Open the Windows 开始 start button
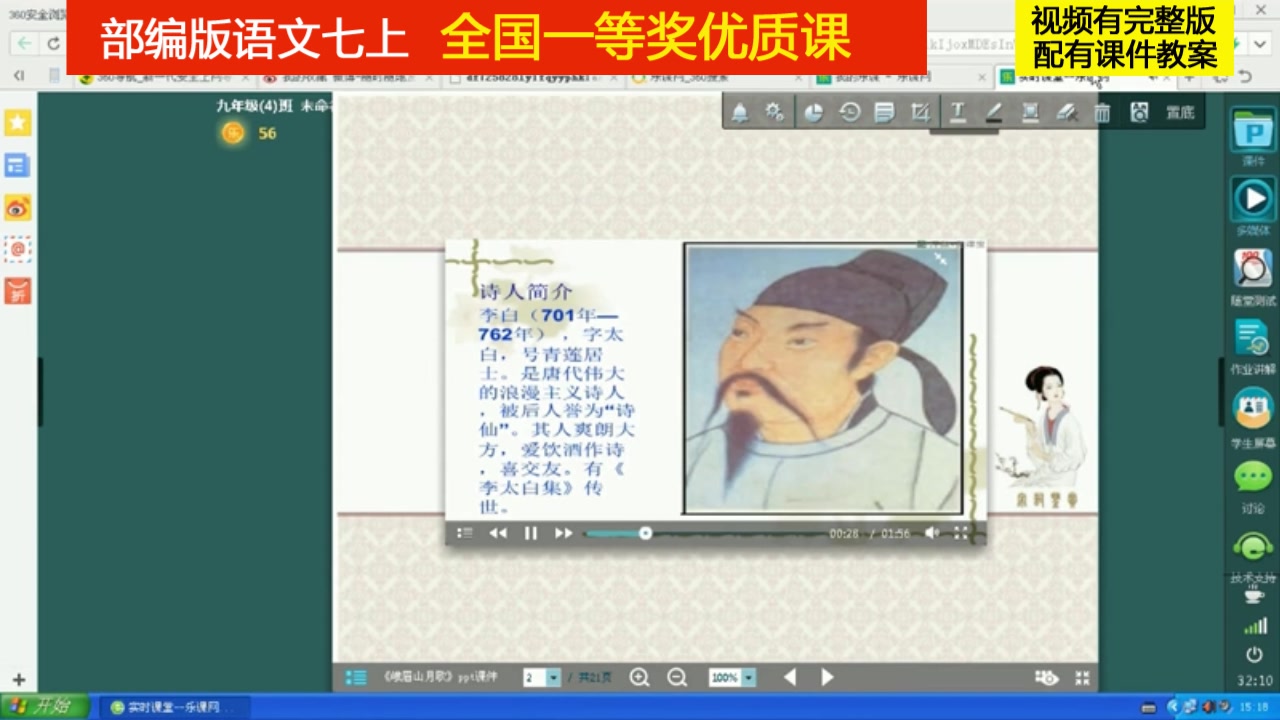The height and width of the screenshot is (720, 1280). (45, 707)
